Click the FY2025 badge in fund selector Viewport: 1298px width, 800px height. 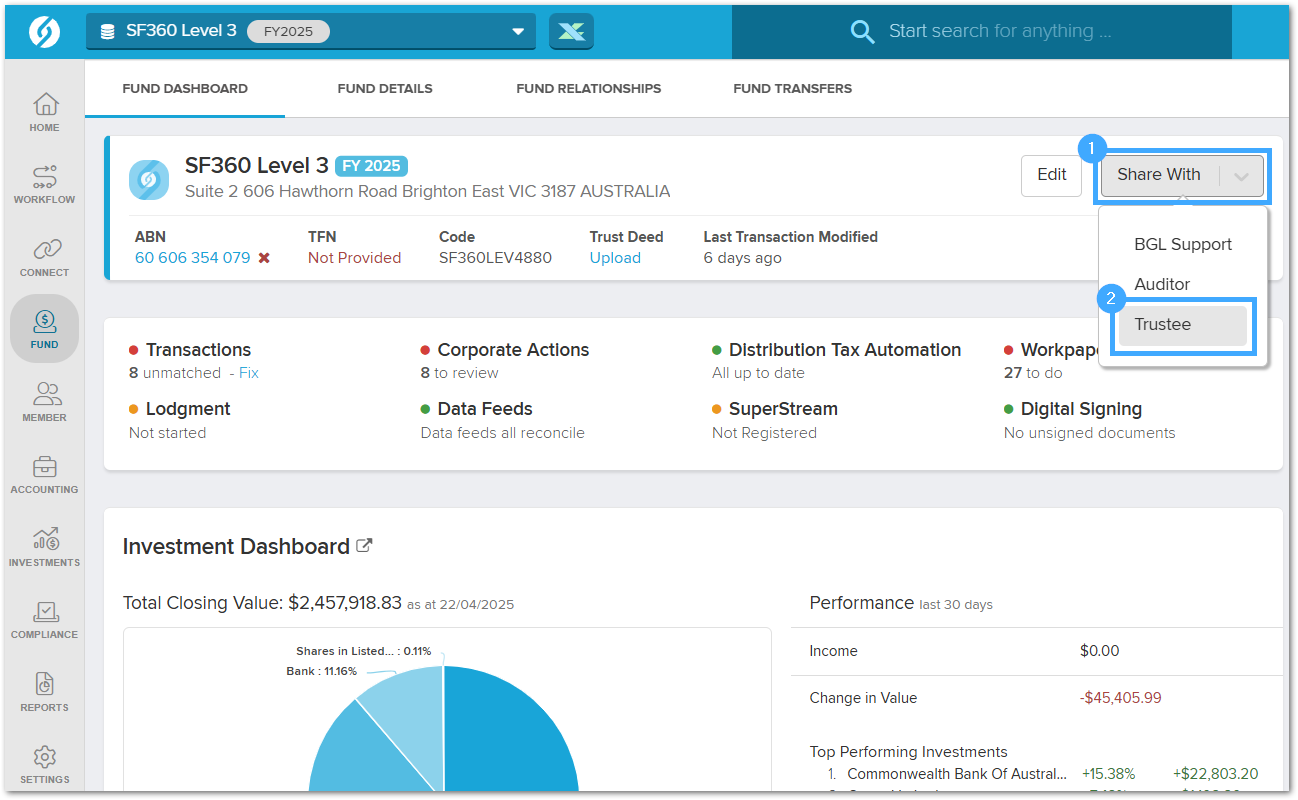coord(288,31)
